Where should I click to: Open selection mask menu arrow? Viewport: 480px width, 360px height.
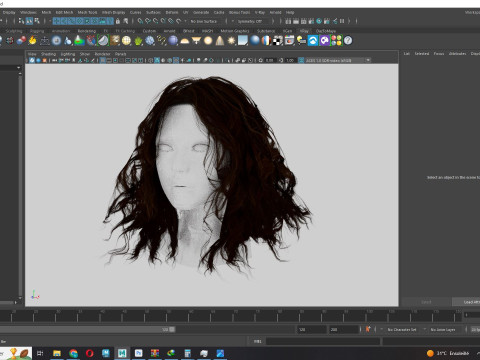tap(49, 21)
